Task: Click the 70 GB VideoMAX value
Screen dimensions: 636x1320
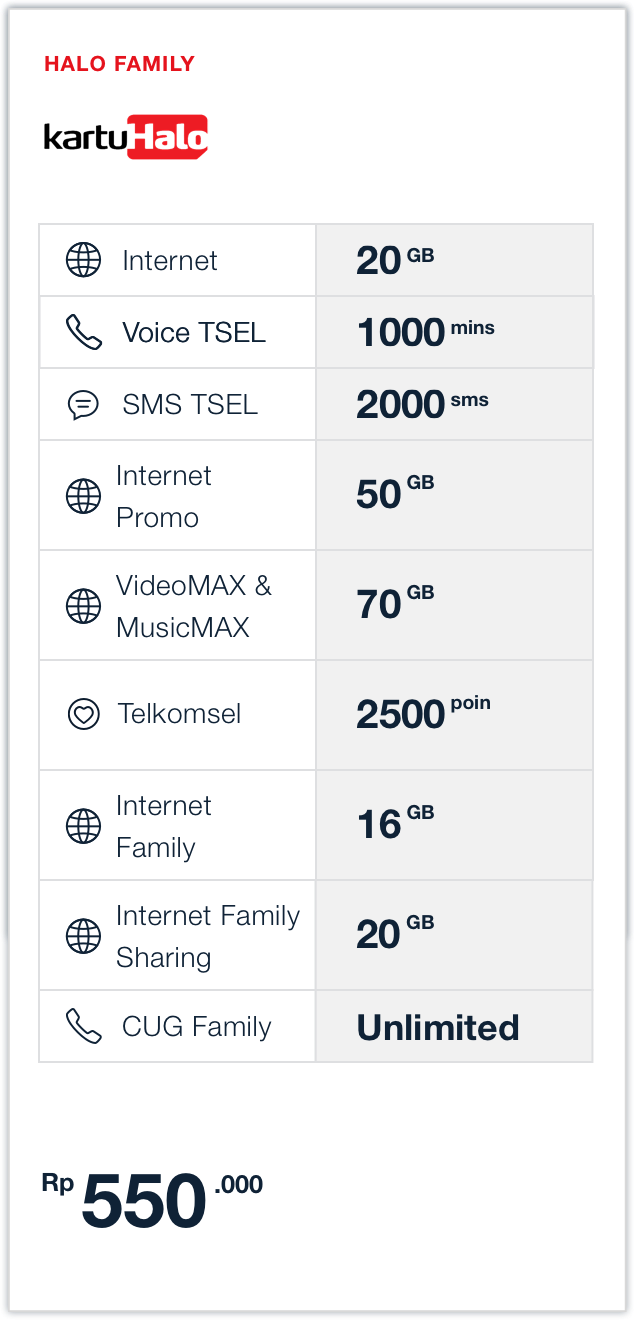Action: (x=395, y=604)
